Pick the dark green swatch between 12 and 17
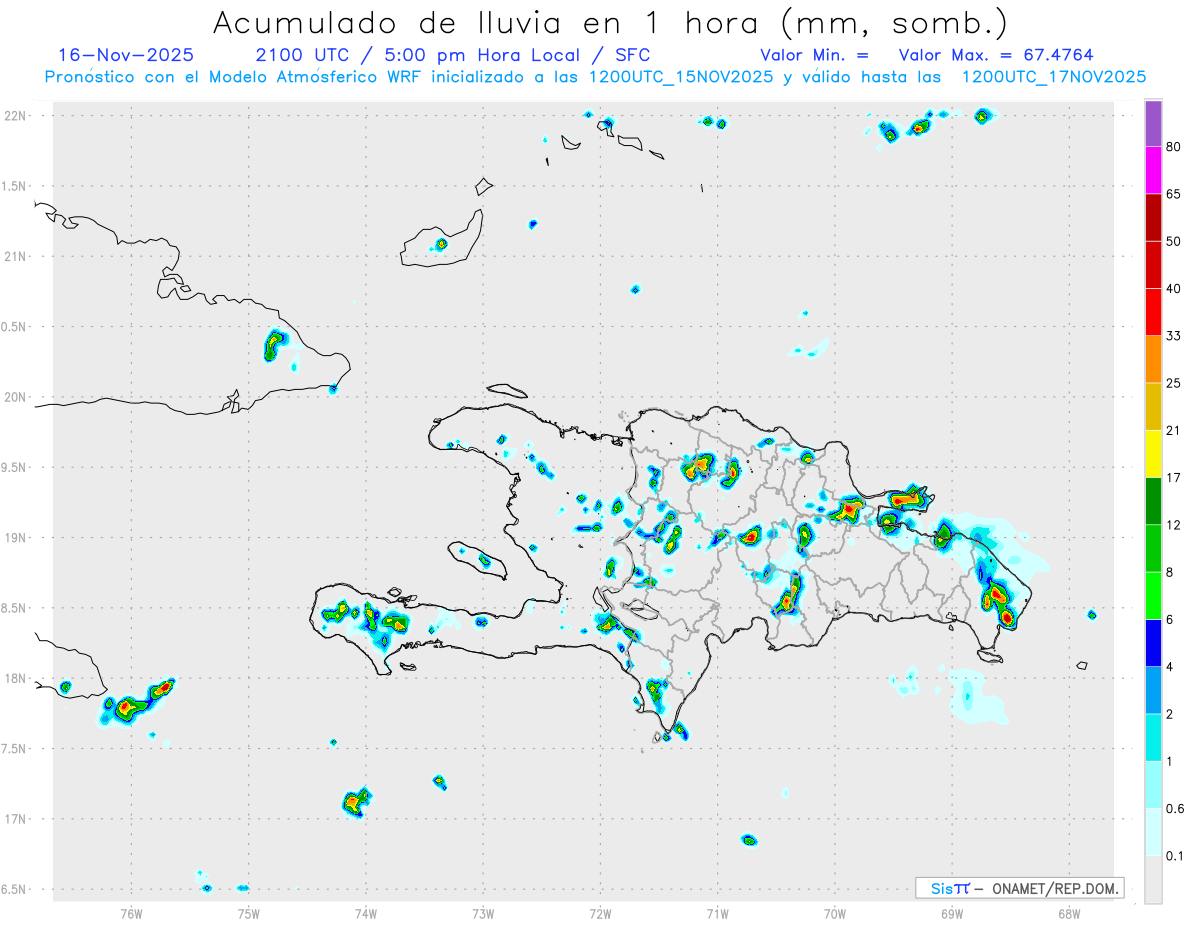 tap(1153, 501)
